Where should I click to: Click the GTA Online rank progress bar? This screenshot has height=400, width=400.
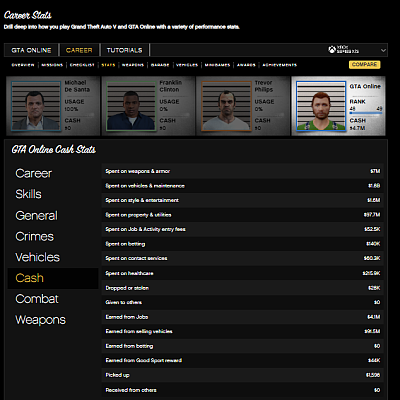366,113
